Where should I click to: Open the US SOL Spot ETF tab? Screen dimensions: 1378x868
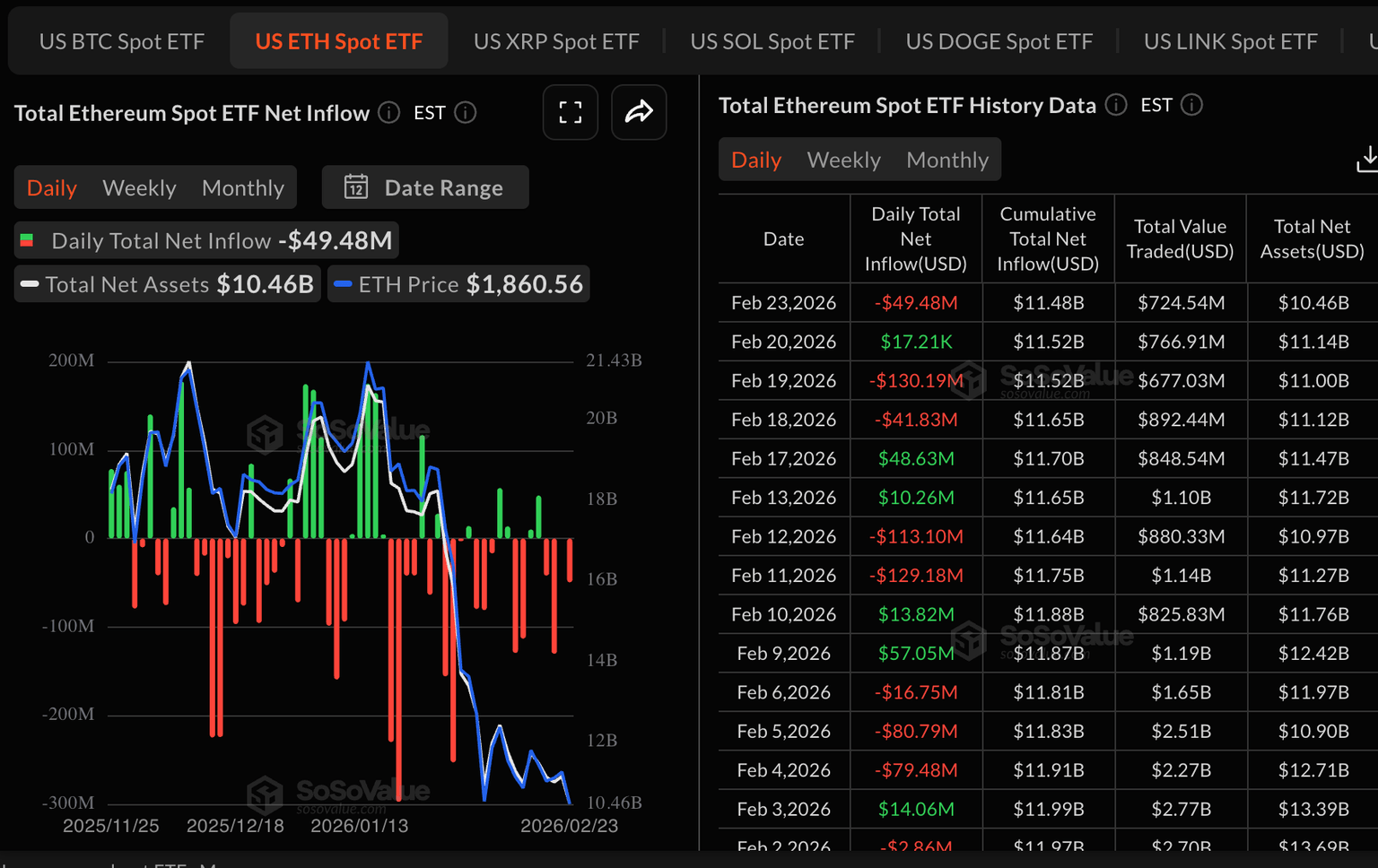772,41
